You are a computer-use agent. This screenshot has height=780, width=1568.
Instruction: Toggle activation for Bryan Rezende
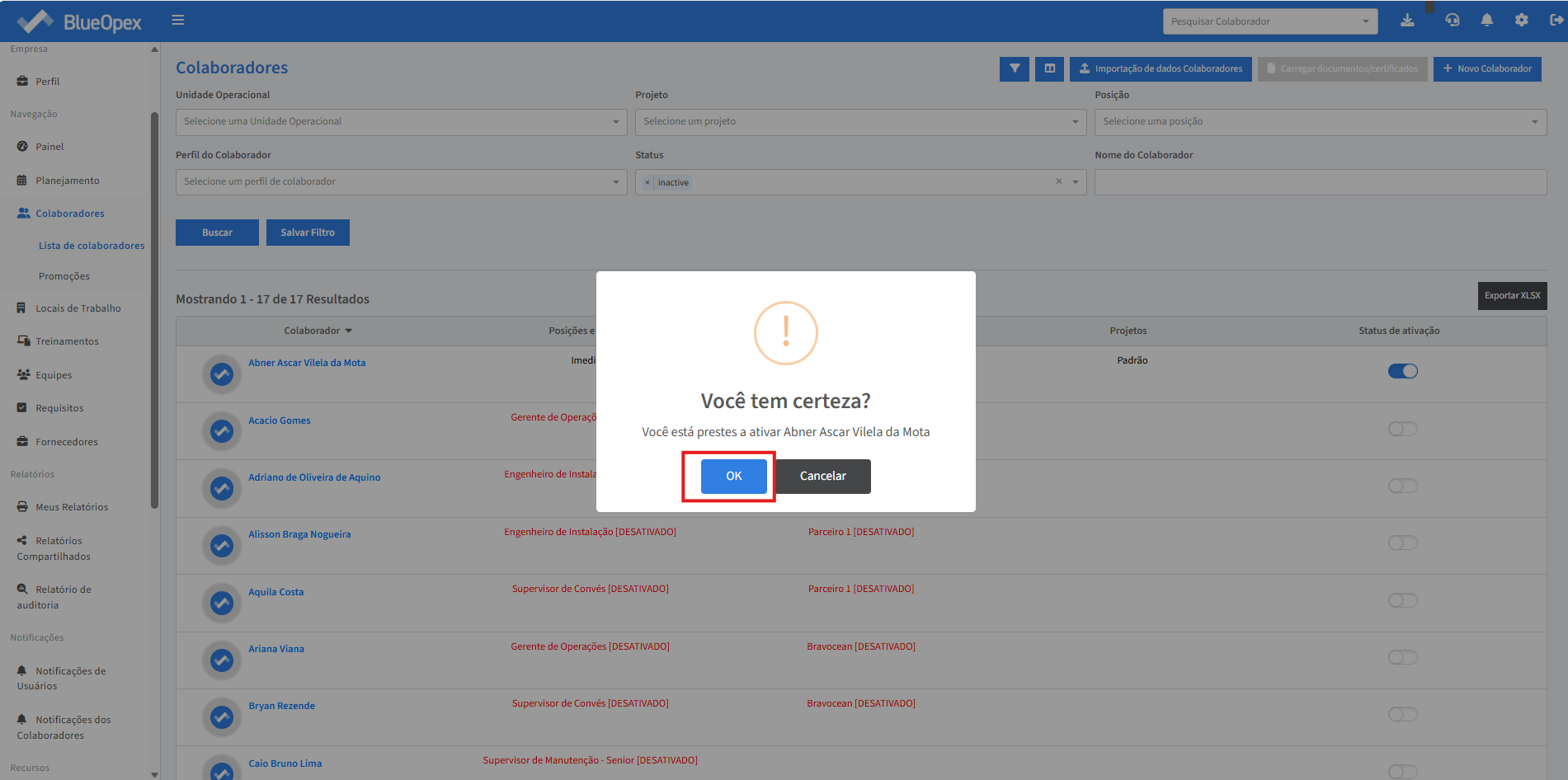point(1402,714)
